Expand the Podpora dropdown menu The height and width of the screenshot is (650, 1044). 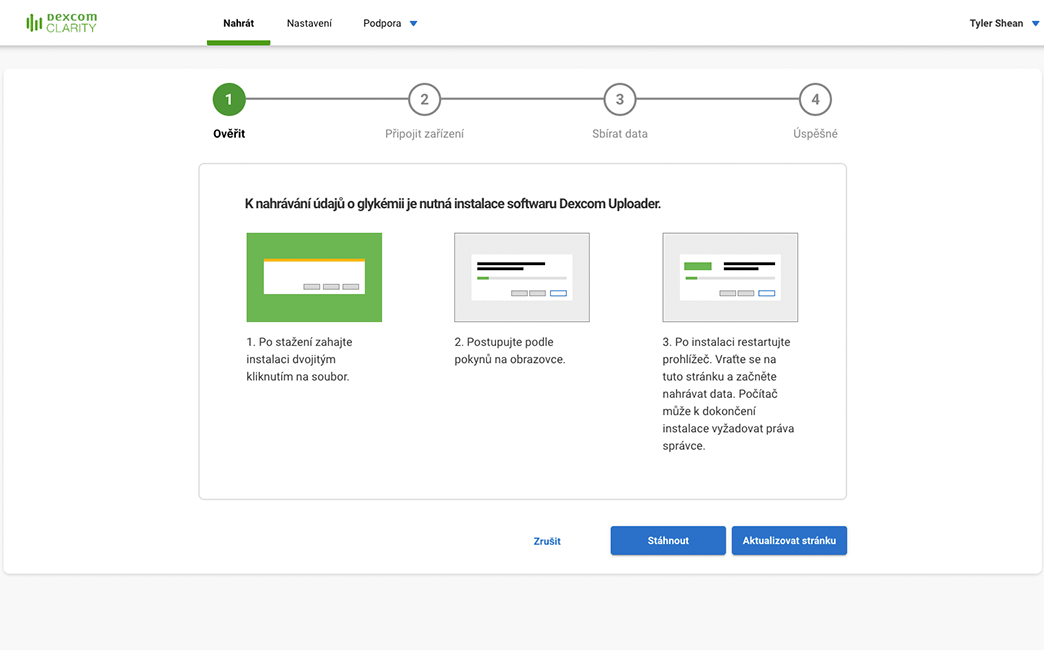click(x=382, y=23)
